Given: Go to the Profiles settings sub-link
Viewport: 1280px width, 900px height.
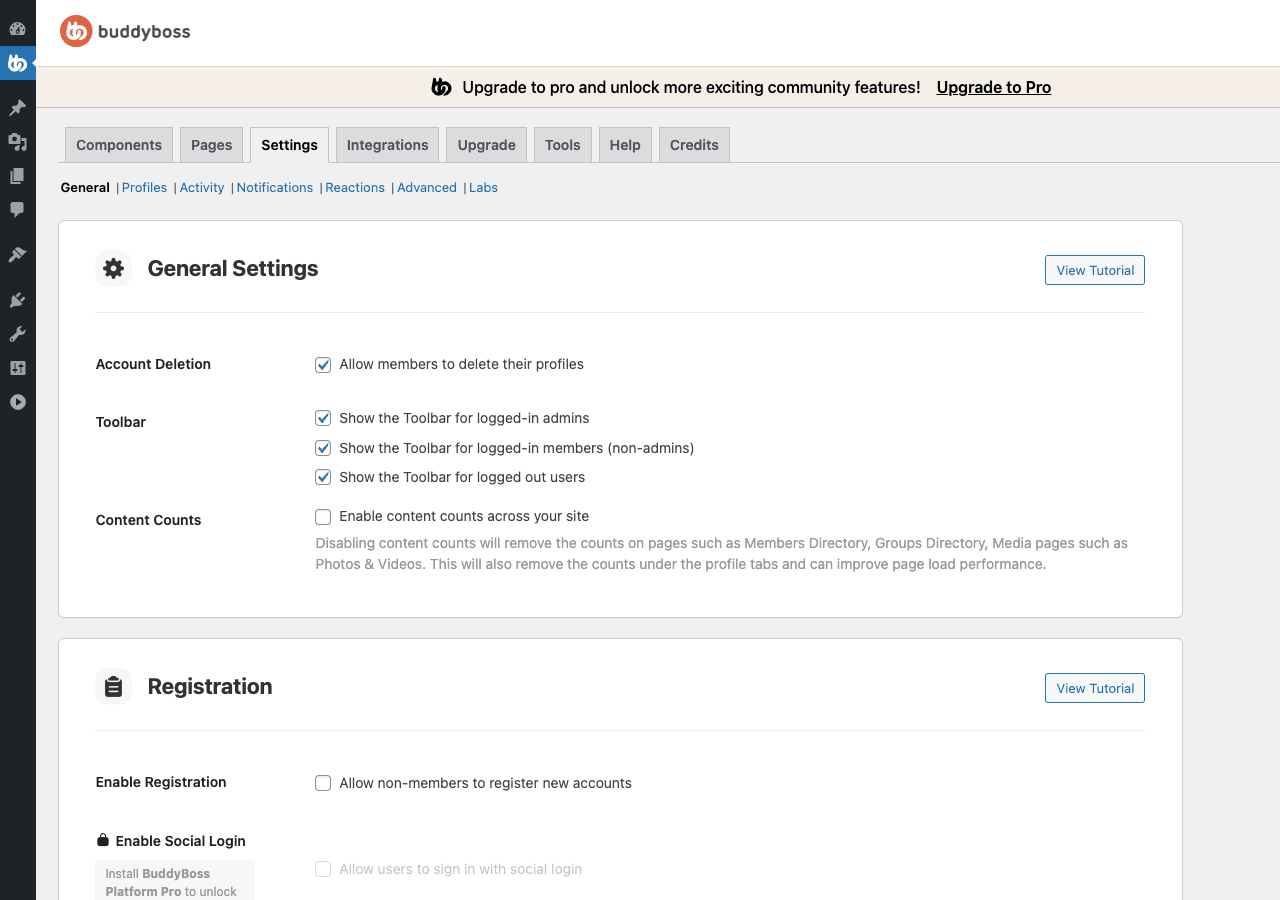Looking at the screenshot, I should 145,187.
